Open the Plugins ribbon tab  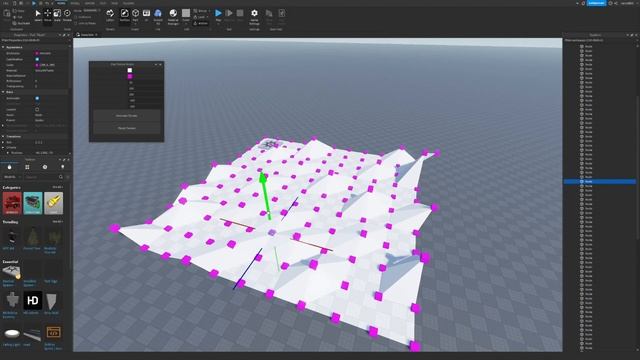point(129,3)
